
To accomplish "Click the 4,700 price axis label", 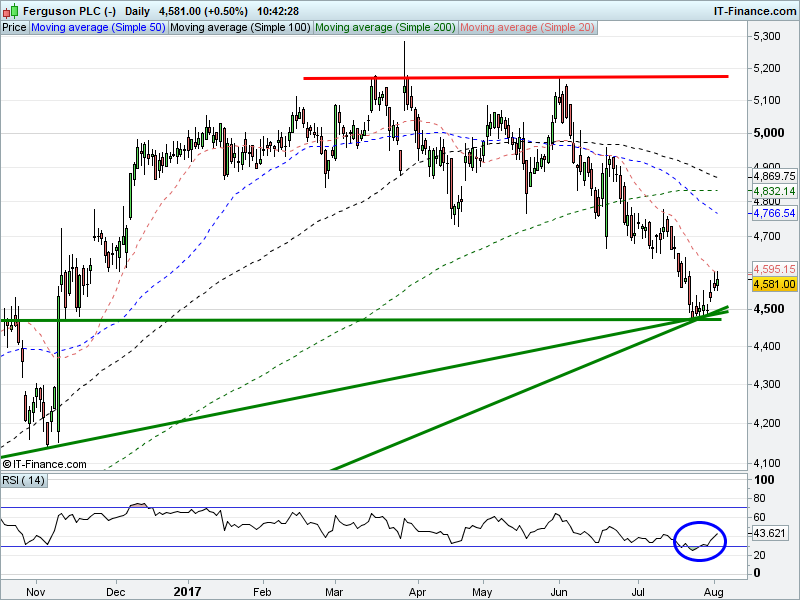I will click(x=767, y=236).
